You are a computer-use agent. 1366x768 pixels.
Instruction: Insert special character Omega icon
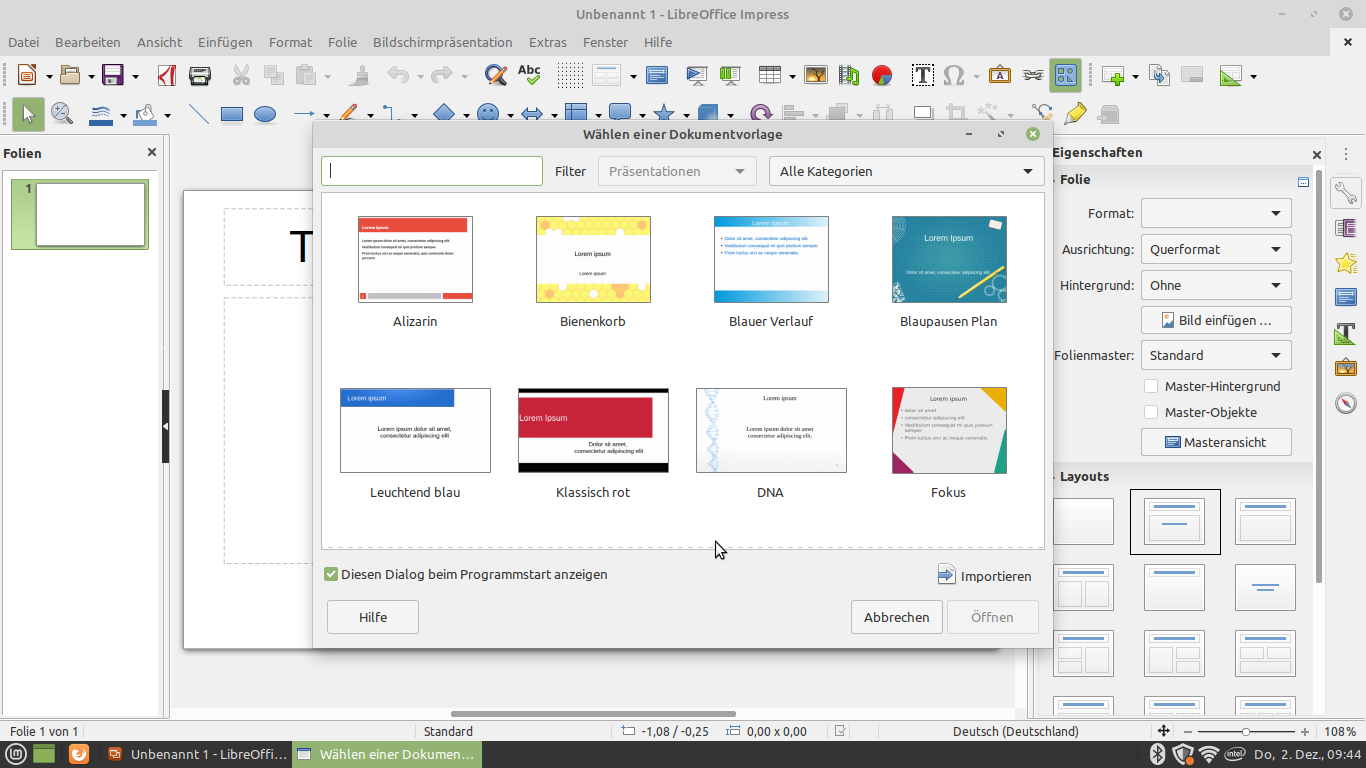click(x=954, y=75)
